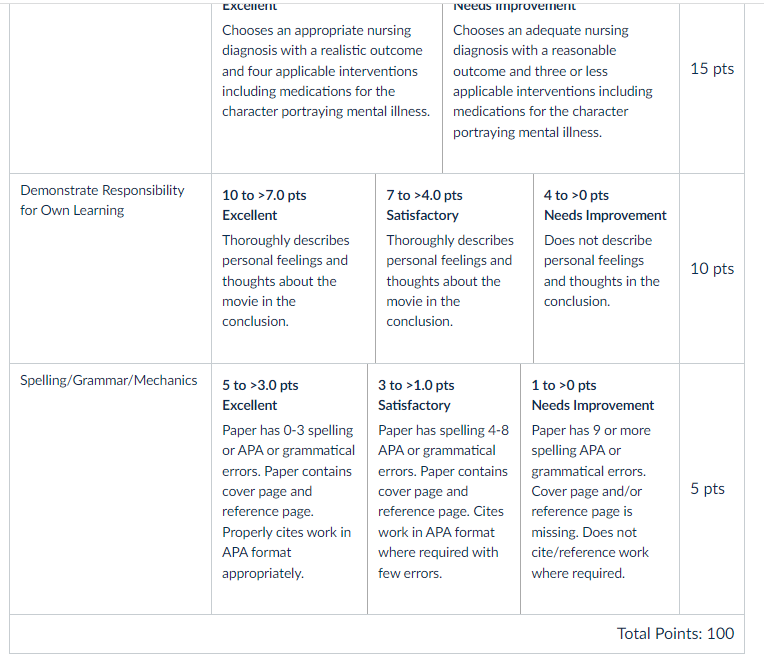
Task: Select the 1 to >0 pts Needs Improvement rating
Action: pos(600,488)
